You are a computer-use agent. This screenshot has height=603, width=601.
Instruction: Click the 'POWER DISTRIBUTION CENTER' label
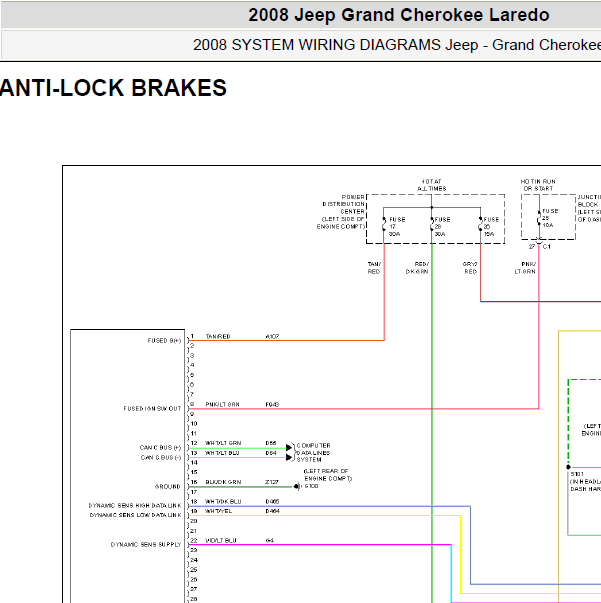point(343,204)
